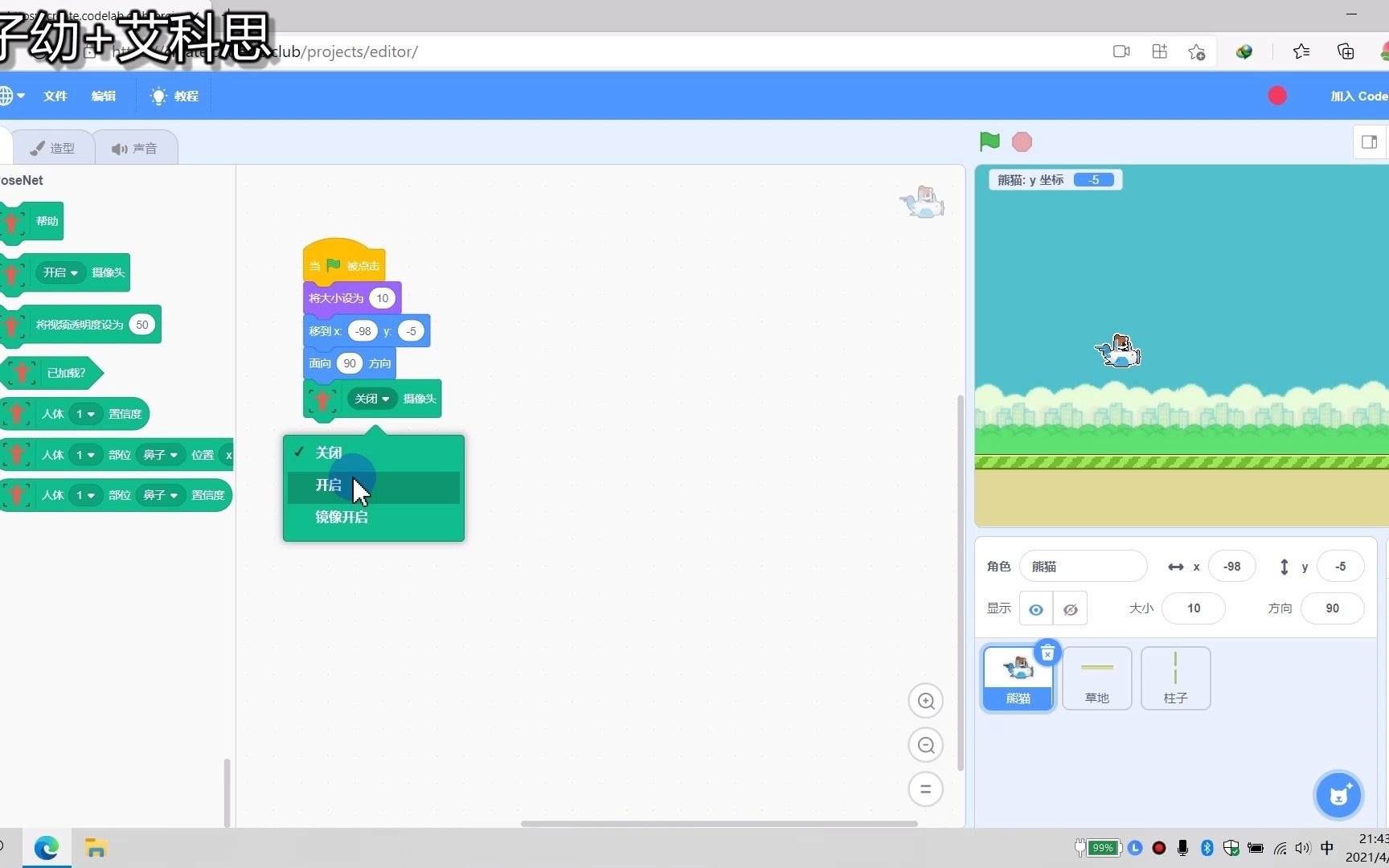Image resolution: width=1389 pixels, height=868 pixels.
Task: Open File Explorer from taskbar
Action: (96, 848)
